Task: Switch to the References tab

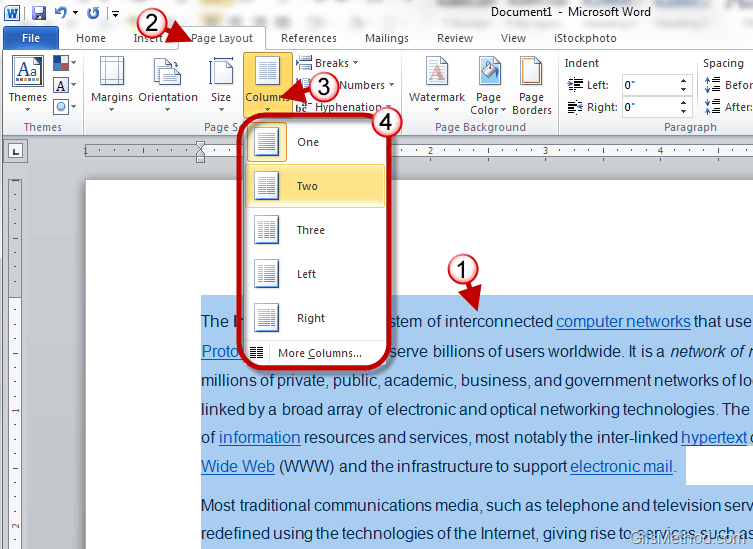Action: click(x=309, y=38)
